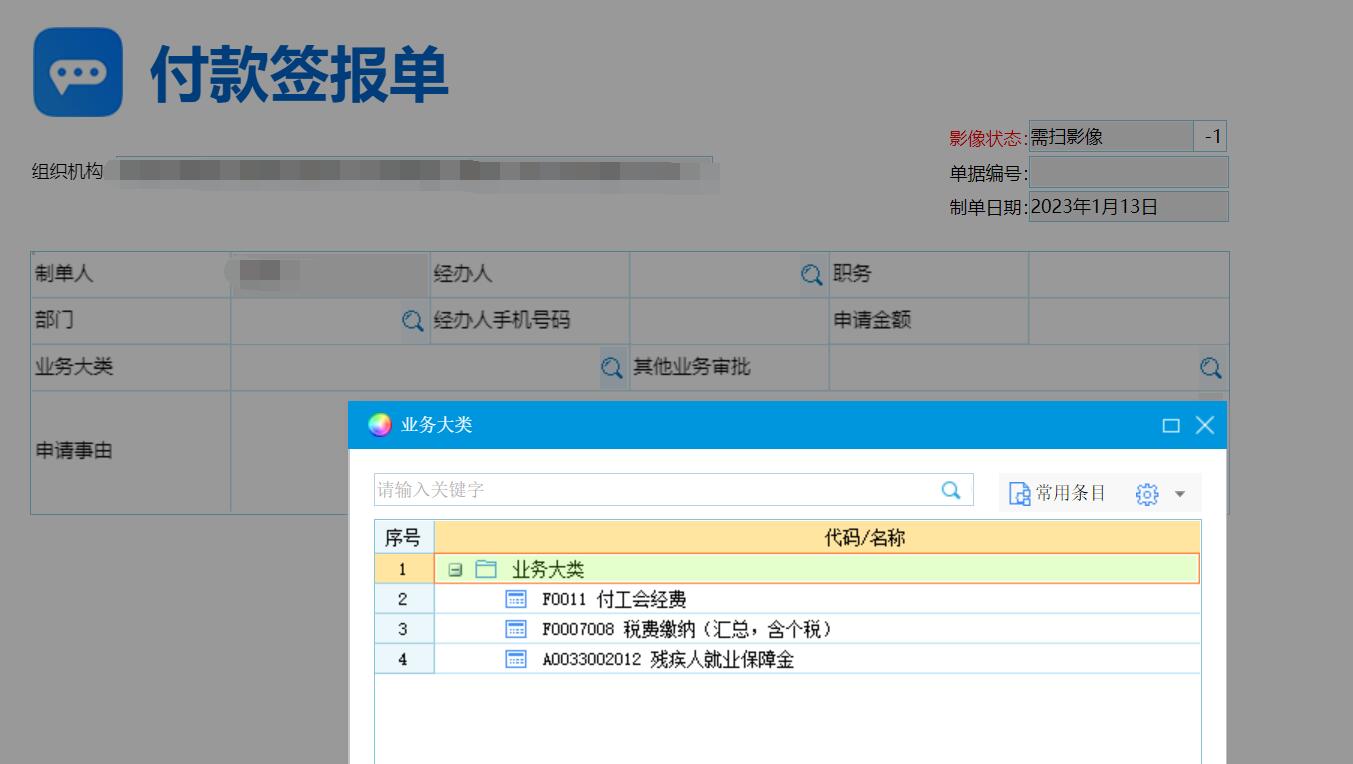Image resolution: width=1353 pixels, height=764 pixels.
Task: Click the 经办人 lookup magnifier icon
Action: tap(812, 275)
